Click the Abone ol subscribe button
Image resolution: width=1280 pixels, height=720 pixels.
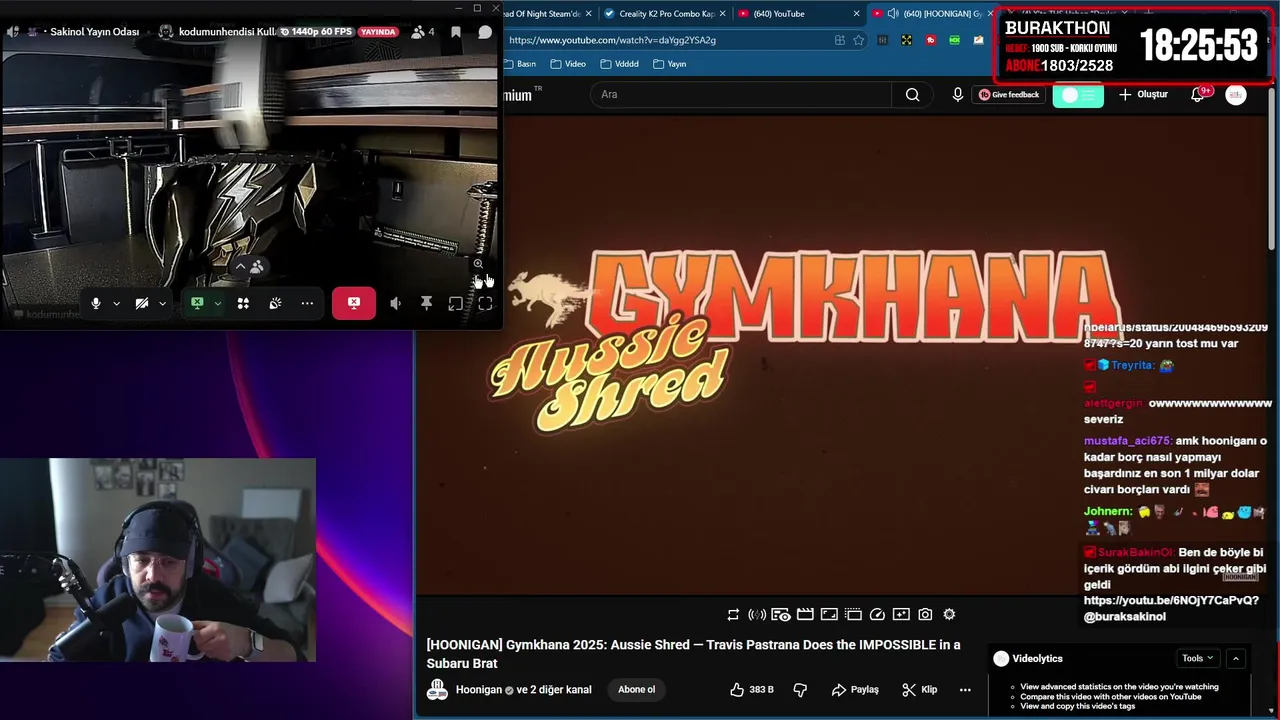pyautogui.click(x=636, y=689)
